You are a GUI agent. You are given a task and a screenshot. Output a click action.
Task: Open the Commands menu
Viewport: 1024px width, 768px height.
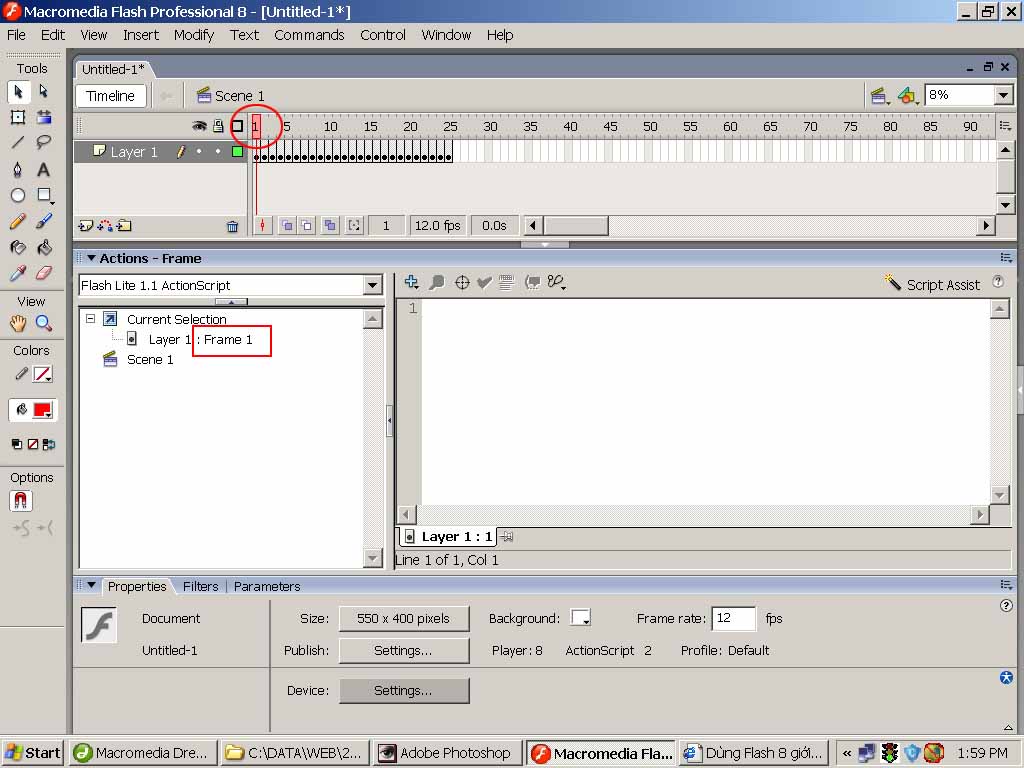pos(309,35)
